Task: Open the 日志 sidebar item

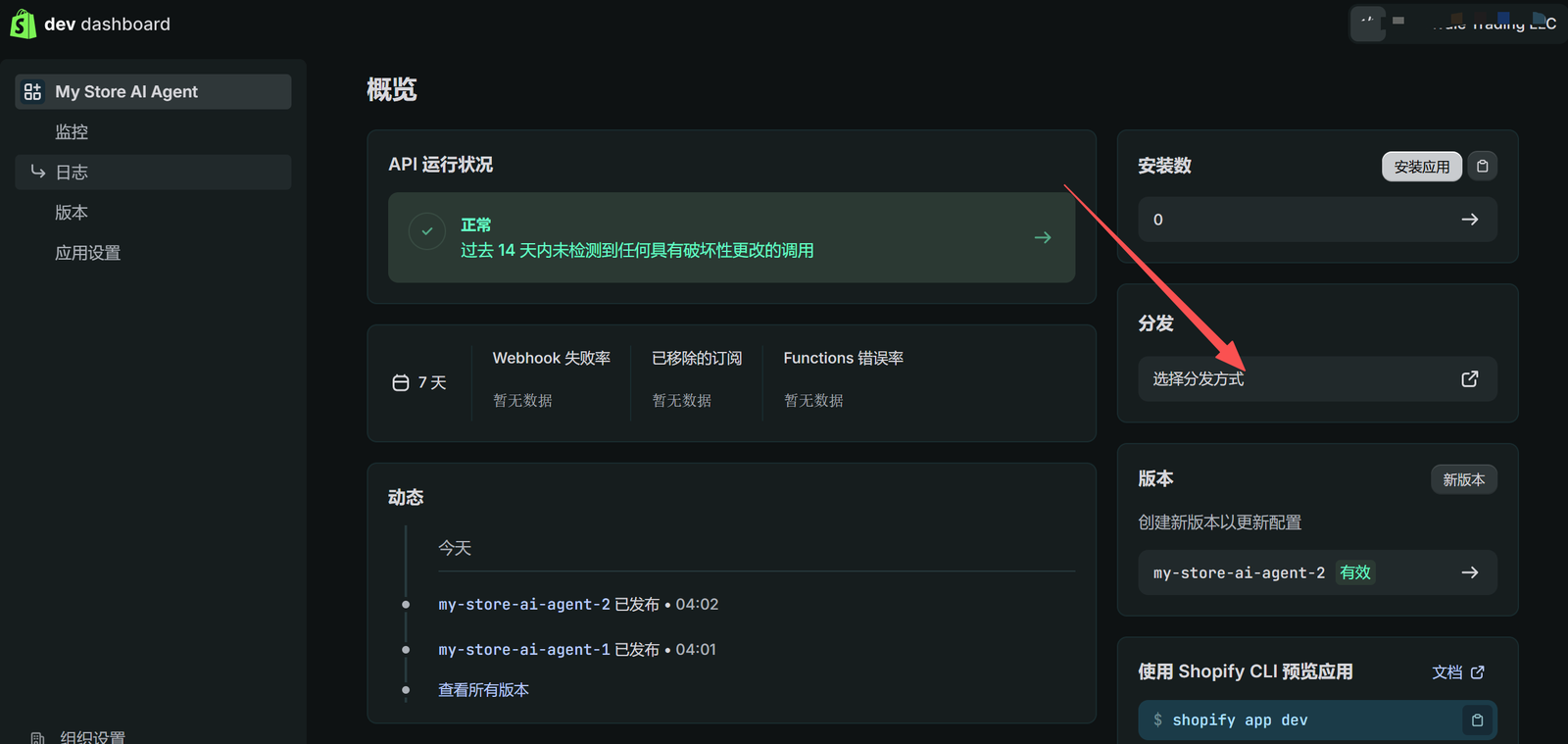Action: tap(153, 172)
